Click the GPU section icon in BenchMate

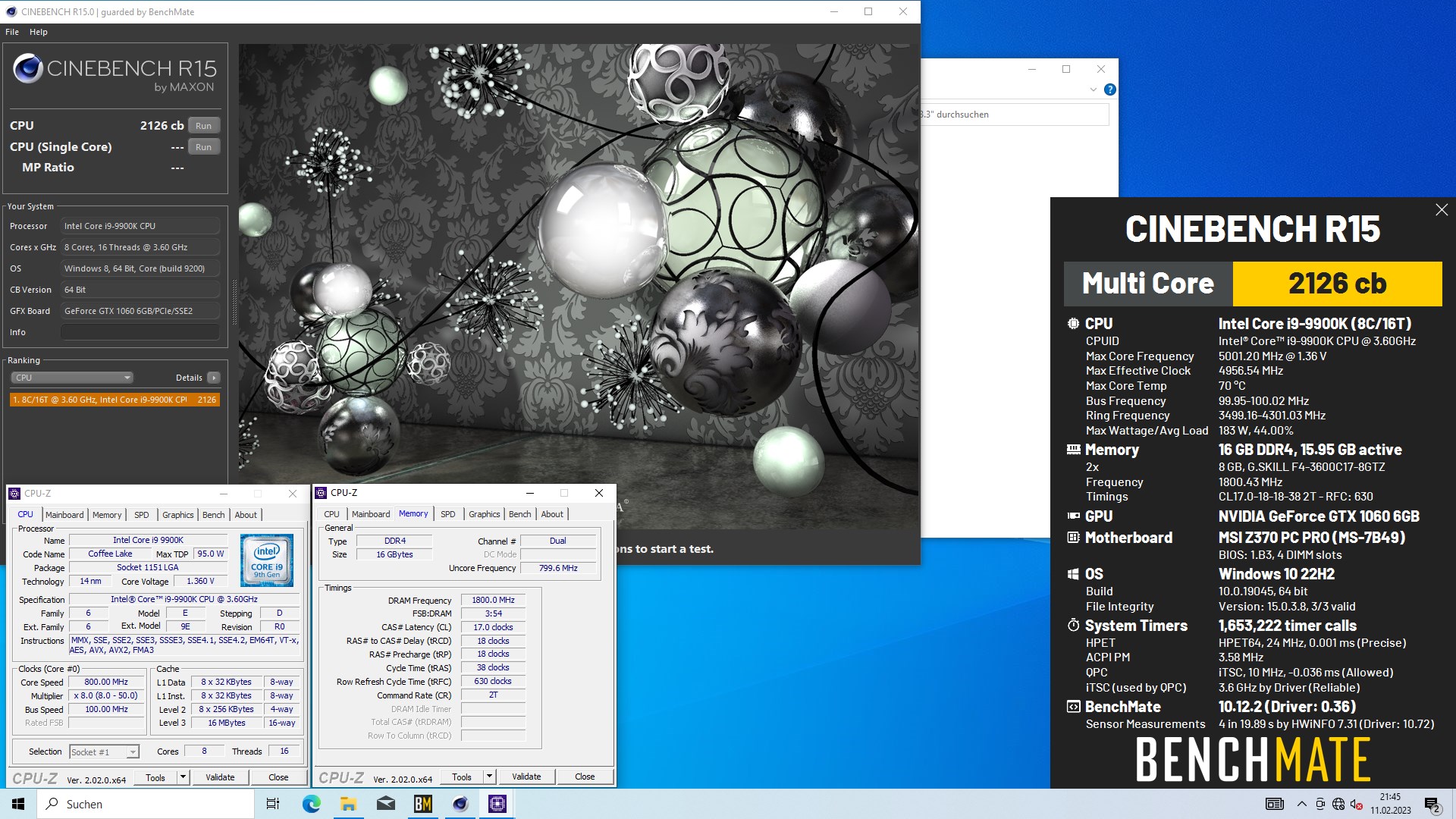tap(1073, 516)
